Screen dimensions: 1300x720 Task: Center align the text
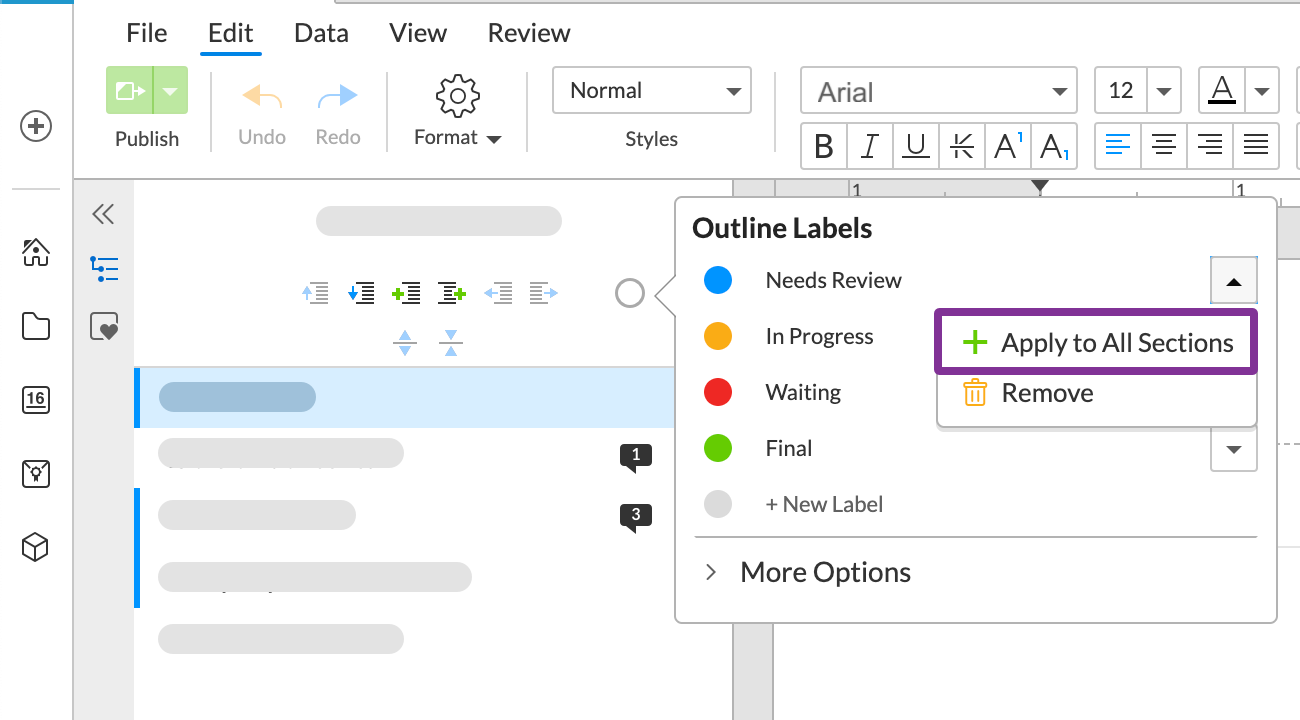pyautogui.click(x=1163, y=146)
